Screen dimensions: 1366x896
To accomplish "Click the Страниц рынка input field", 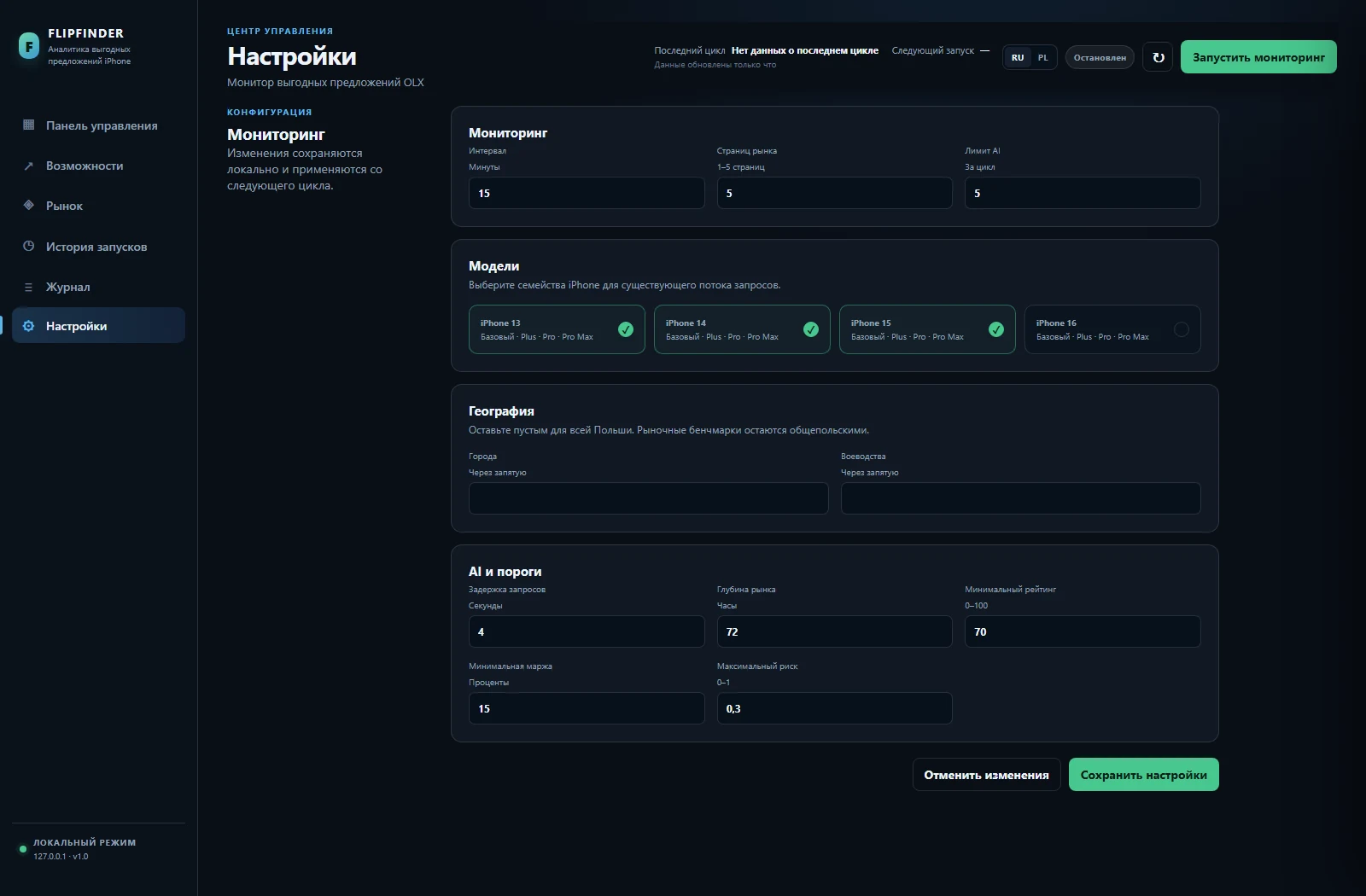I will click(x=834, y=193).
